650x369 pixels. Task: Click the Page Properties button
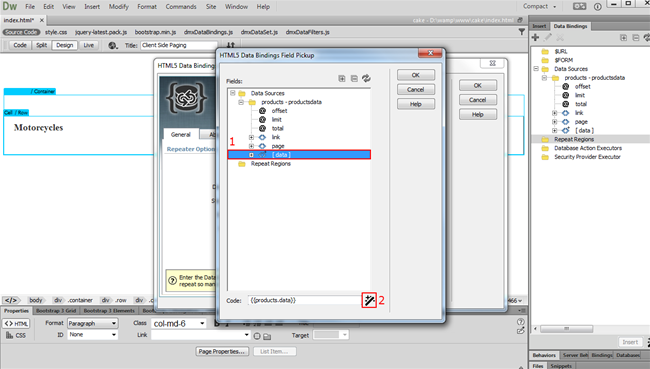222,352
